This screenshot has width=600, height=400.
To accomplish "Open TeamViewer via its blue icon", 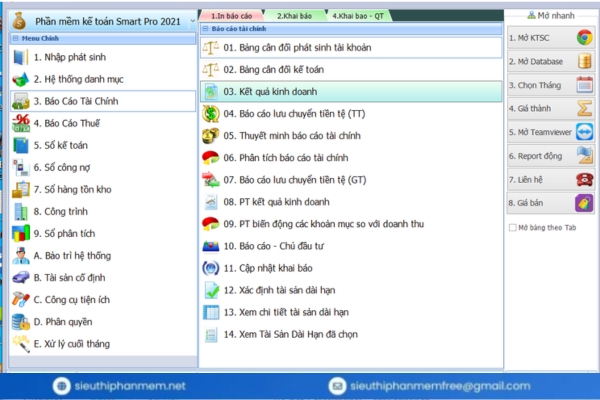I will 584,132.
